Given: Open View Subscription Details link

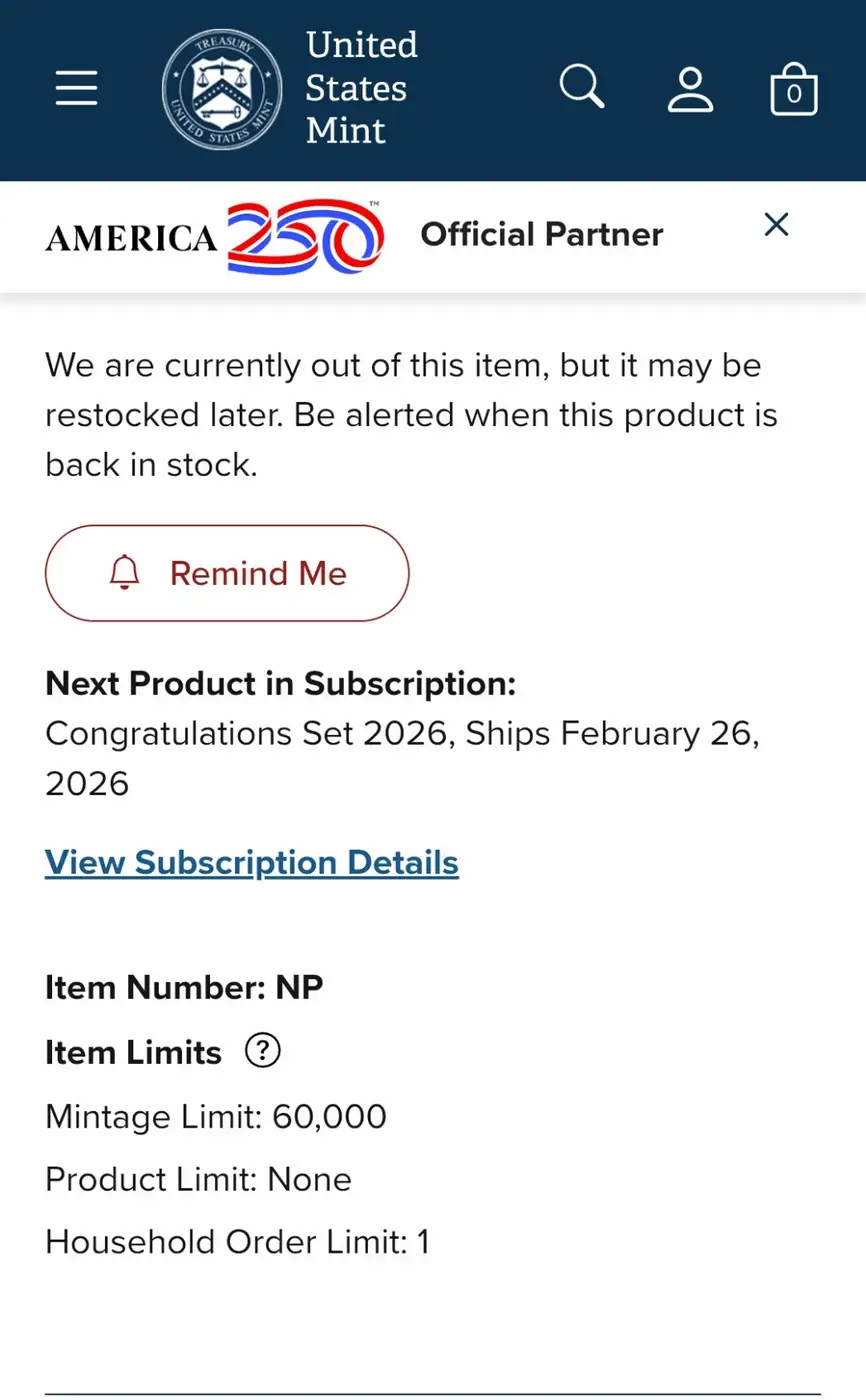Looking at the screenshot, I should 252,862.
